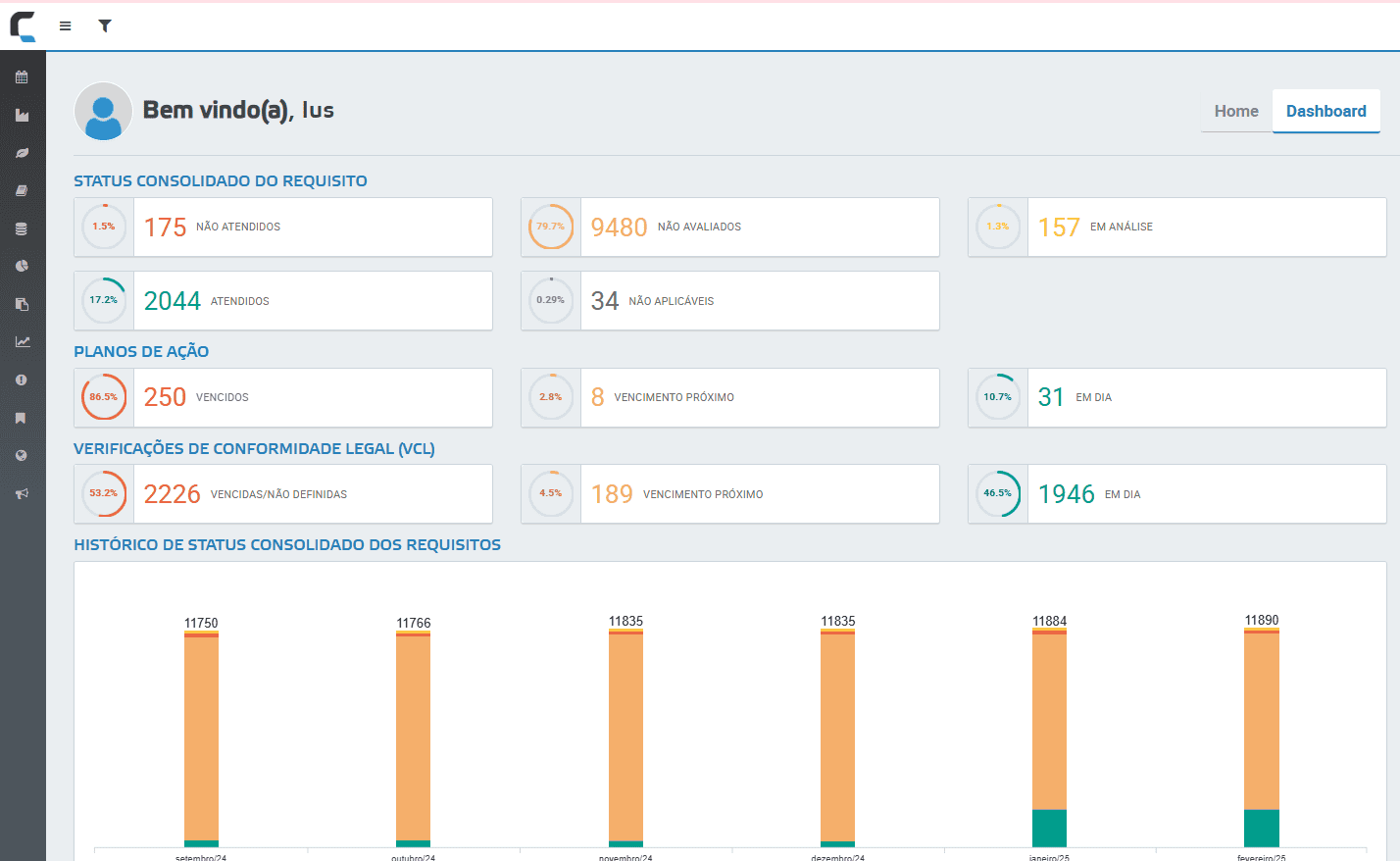Click the Verificações de Conformidade Legal heading
This screenshot has width=1400, height=861.
point(254,448)
